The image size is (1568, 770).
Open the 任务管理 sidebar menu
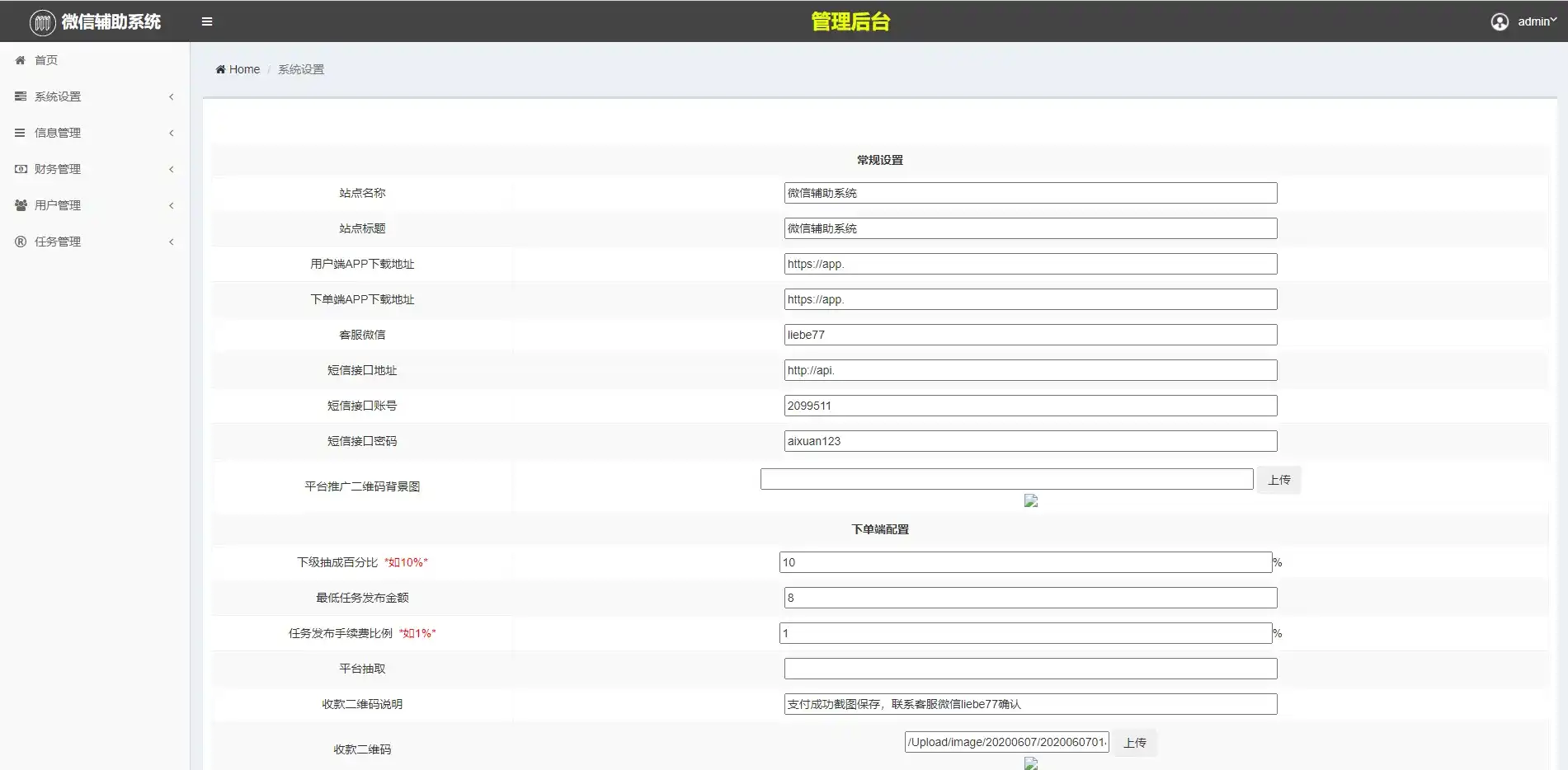[95, 242]
